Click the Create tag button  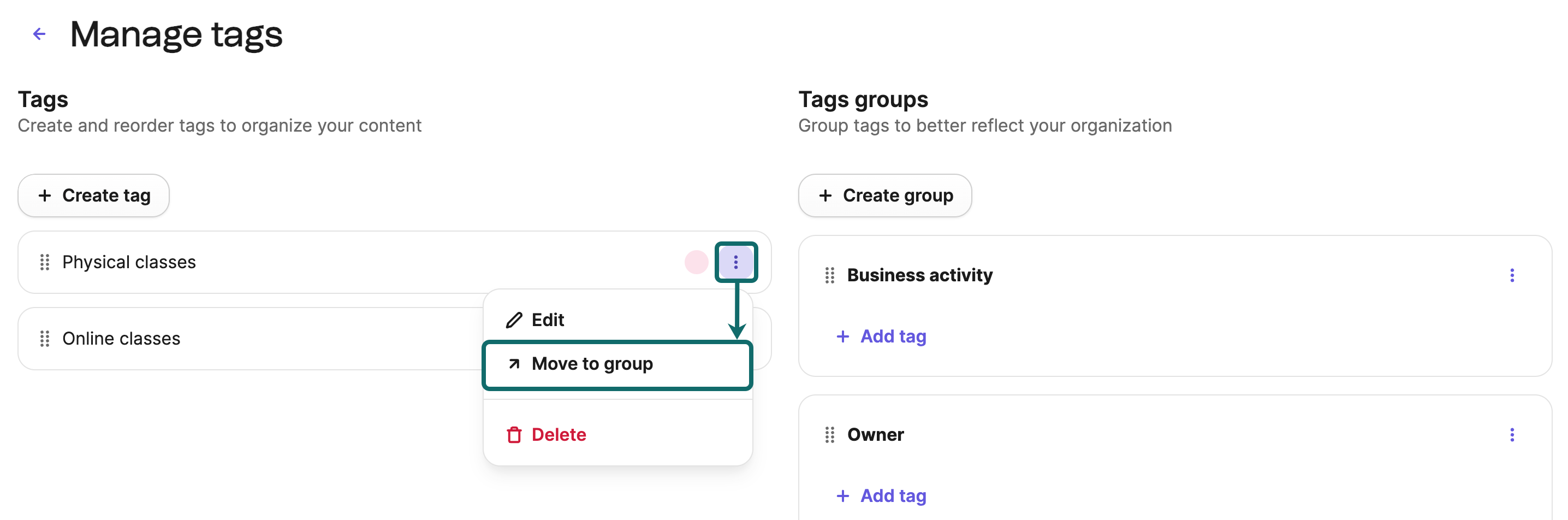click(93, 196)
